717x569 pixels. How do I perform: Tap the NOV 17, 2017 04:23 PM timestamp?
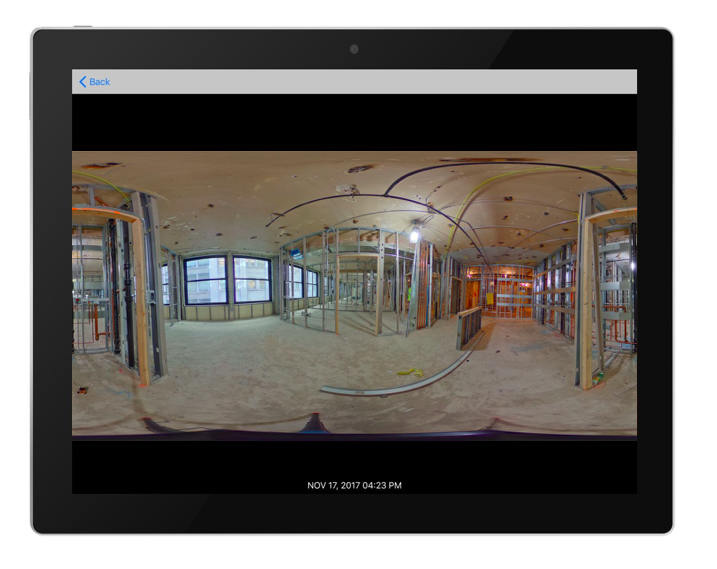pyautogui.click(x=354, y=485)
